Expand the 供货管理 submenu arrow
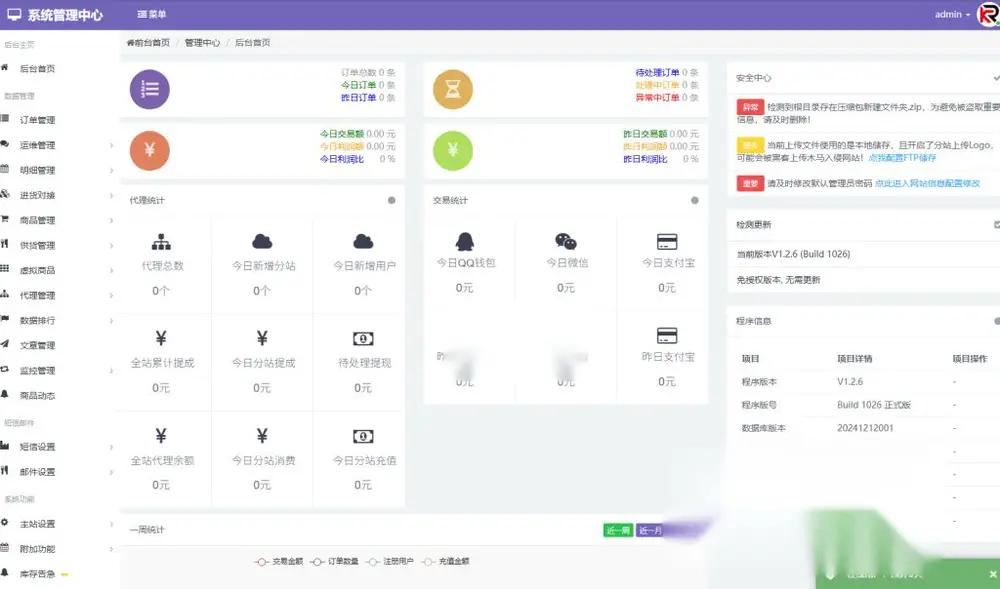The image size is (1000, 589). 111,245
